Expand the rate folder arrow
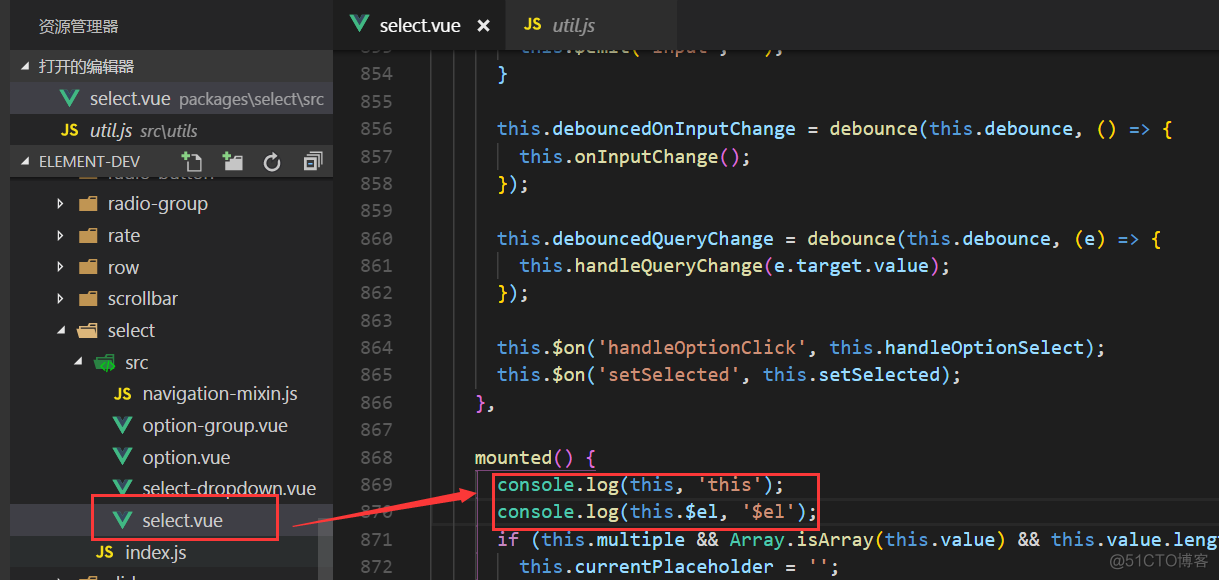 pos(61,236)
